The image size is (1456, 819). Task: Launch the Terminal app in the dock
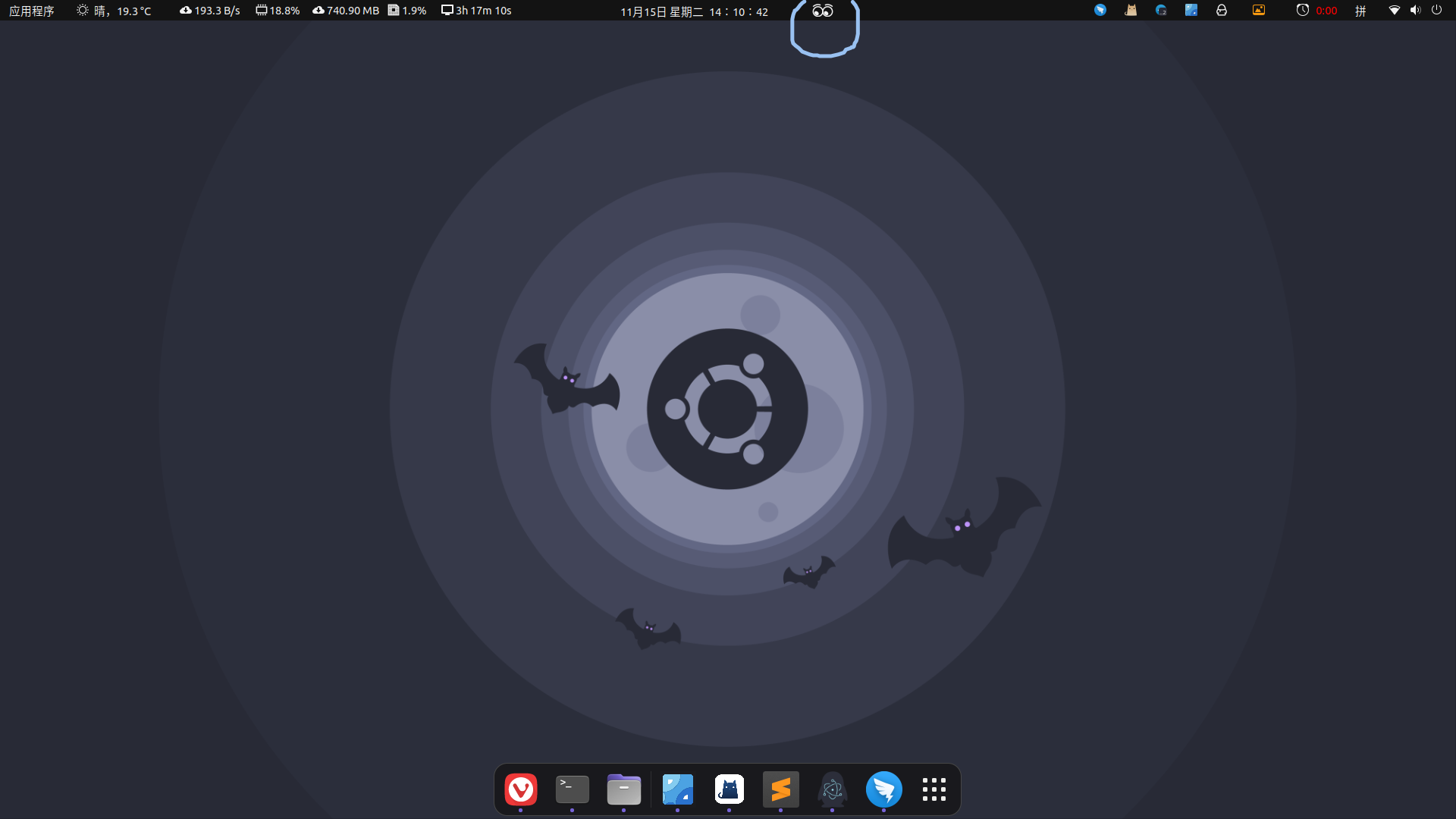click(x=572, y=789)
